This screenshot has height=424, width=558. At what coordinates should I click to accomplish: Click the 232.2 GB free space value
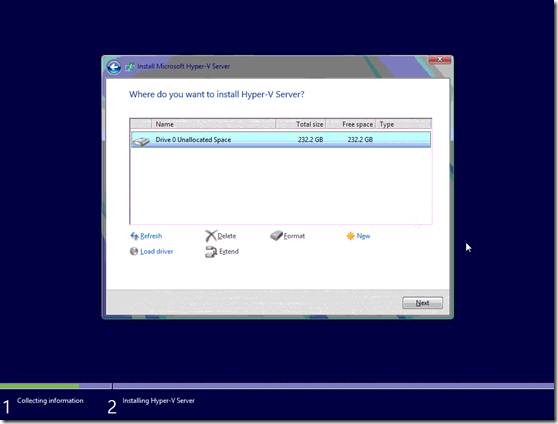[x=360, y=140]
